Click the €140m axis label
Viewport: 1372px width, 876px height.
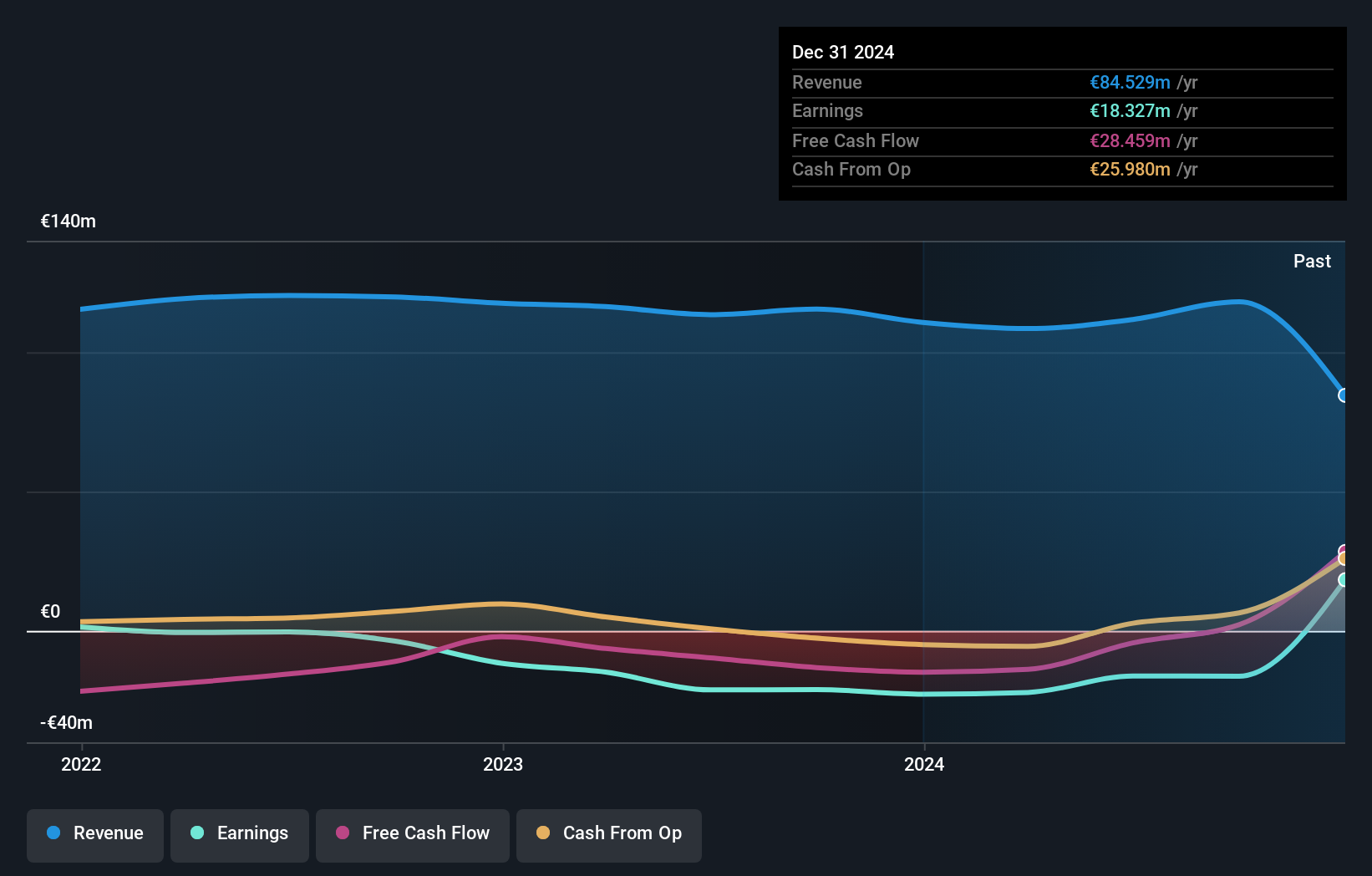tap(68, 222)
